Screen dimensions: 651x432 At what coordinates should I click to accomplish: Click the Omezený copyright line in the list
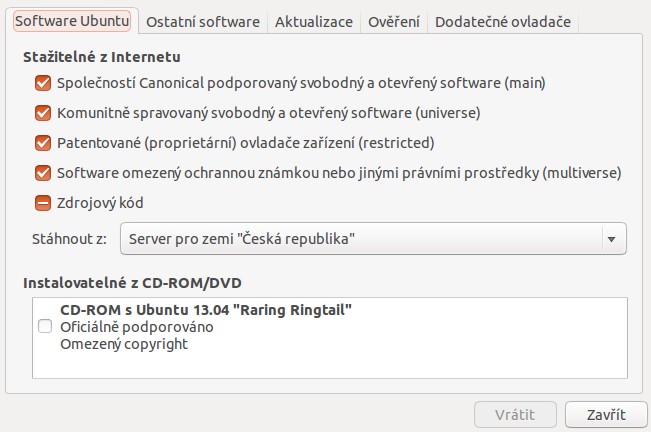[x=124, y=344]
